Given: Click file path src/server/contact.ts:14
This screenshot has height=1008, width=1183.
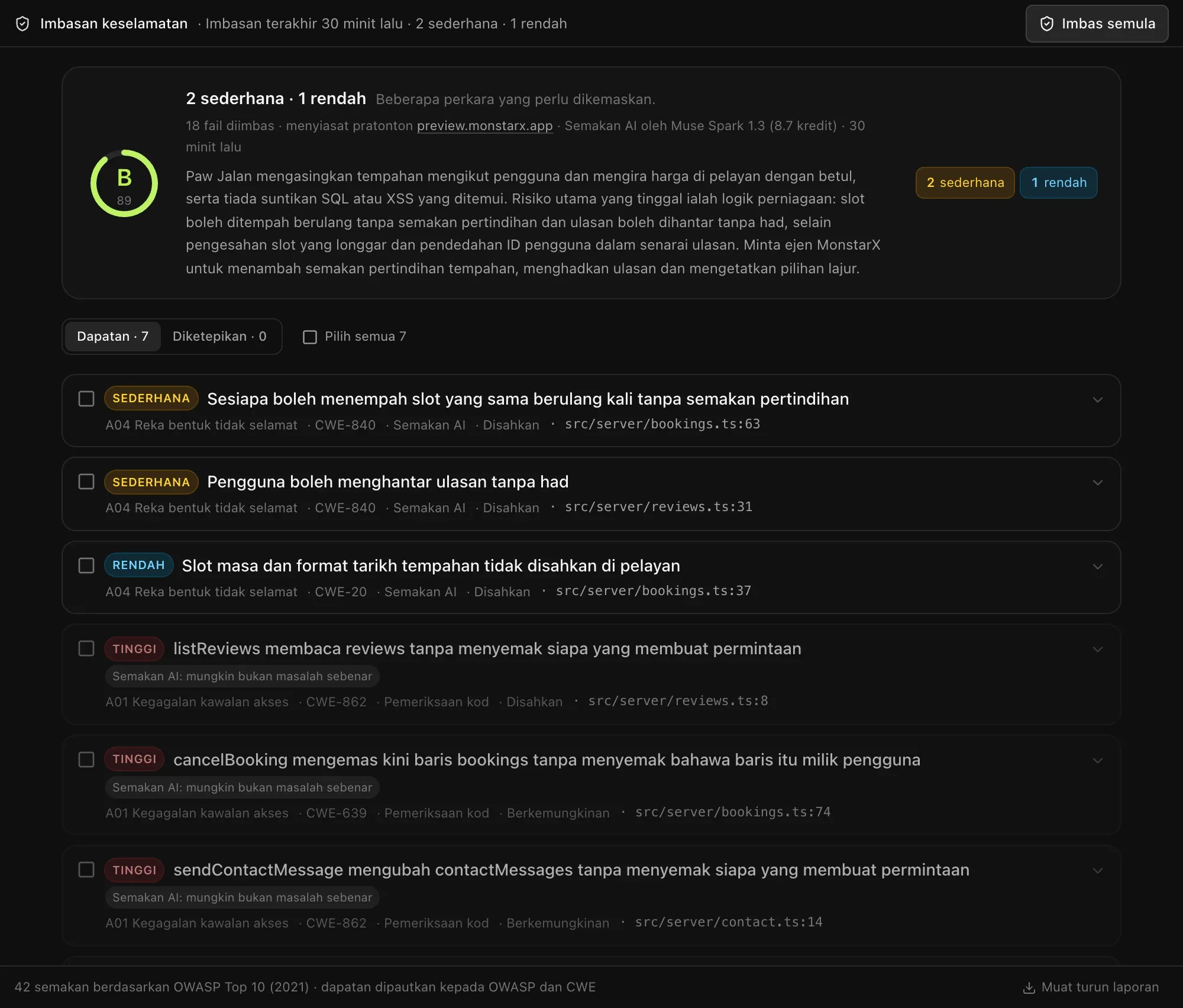Looking at the screenshot, I should [729, 922].
